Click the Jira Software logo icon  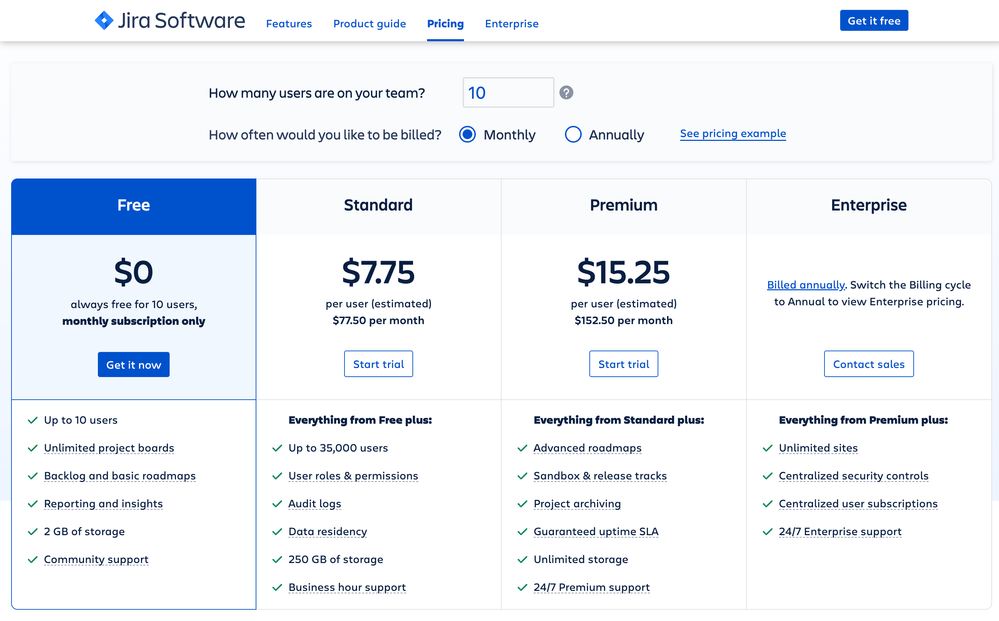103,20
